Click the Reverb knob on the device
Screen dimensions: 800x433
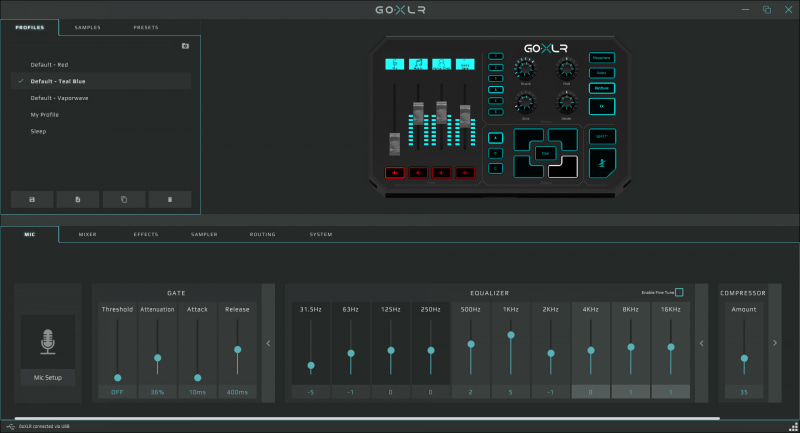click(525, 68)
